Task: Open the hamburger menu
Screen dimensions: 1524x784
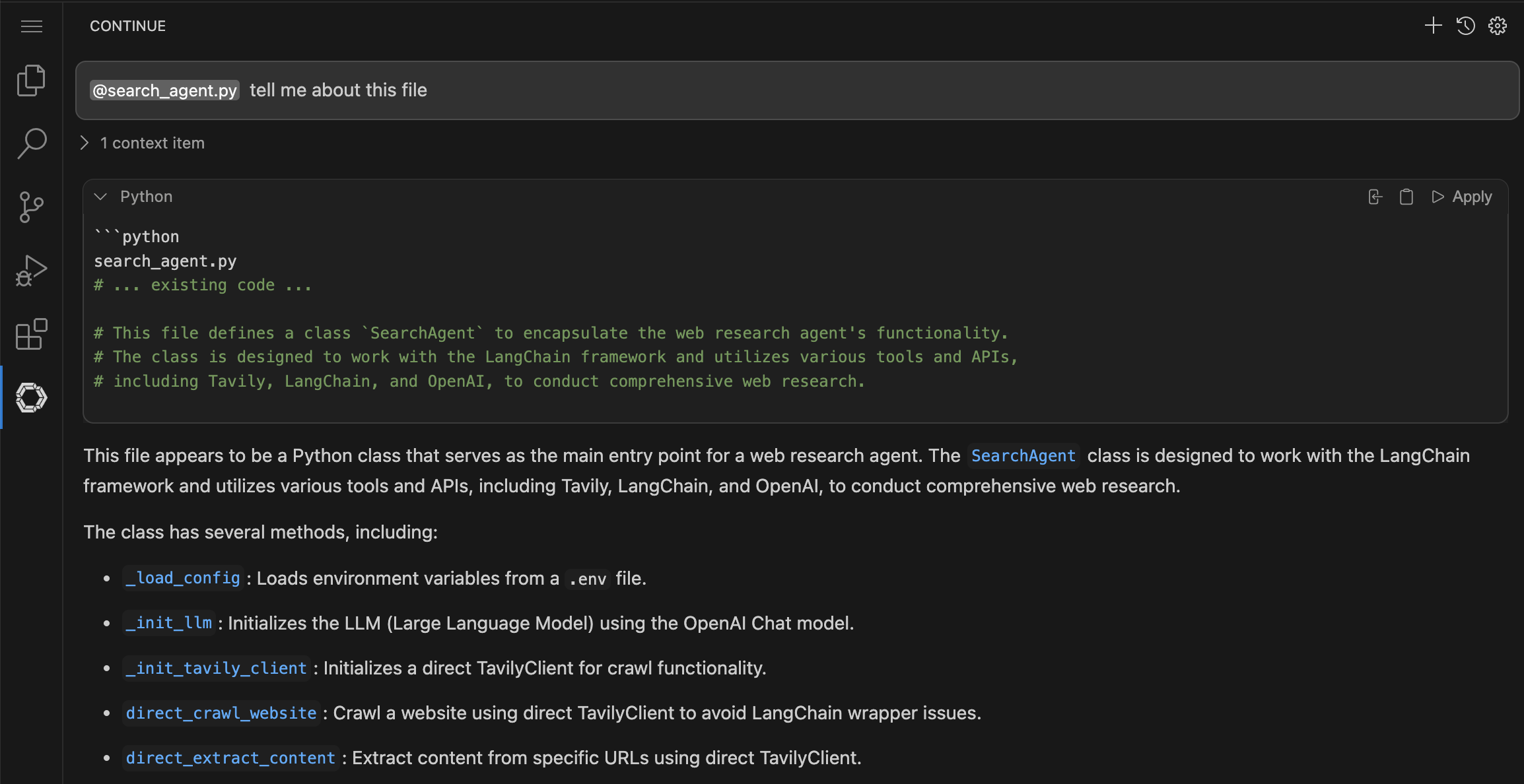Action: [31, 26]
